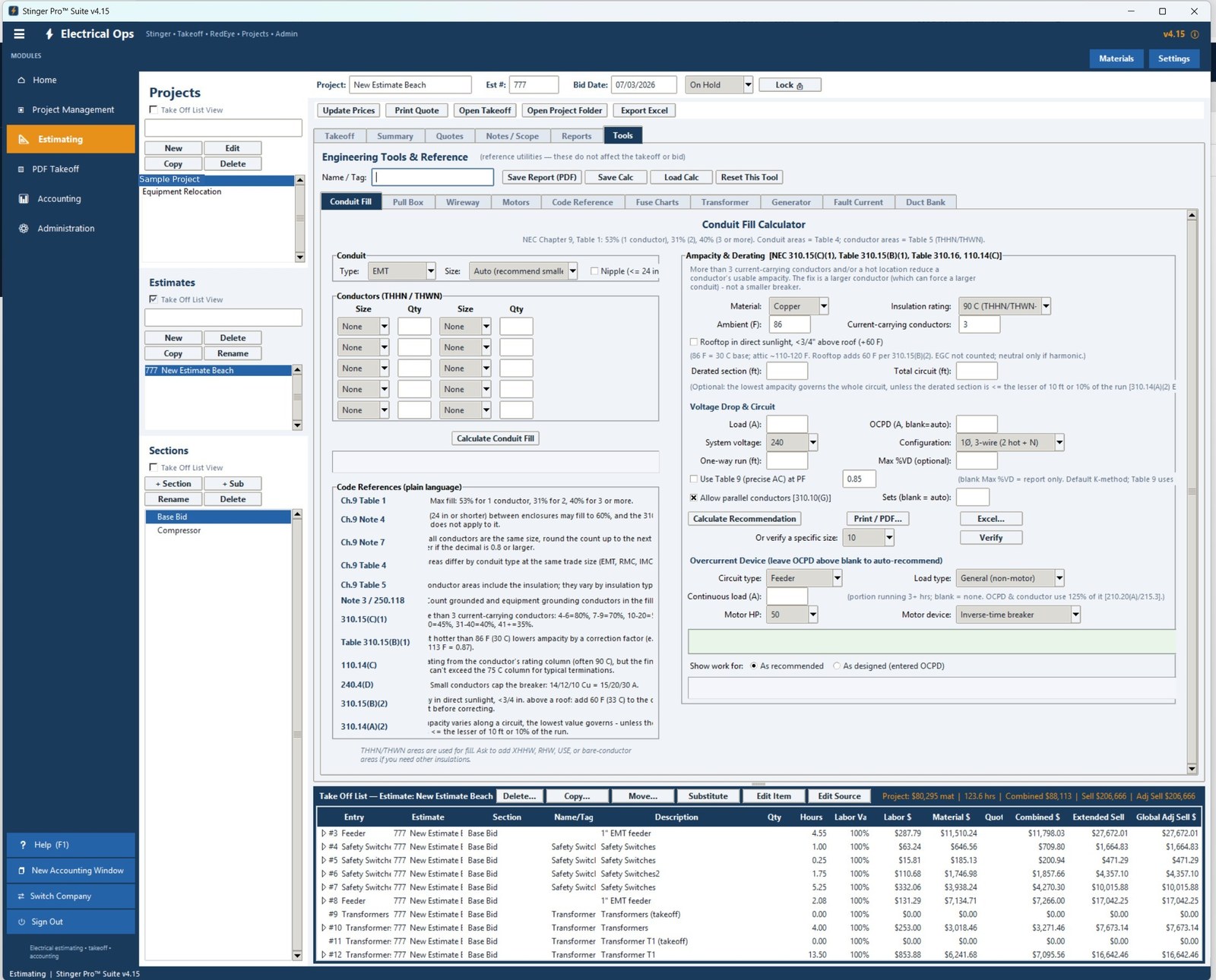Open Insulation rating dropdown

tap(1046, 306)
